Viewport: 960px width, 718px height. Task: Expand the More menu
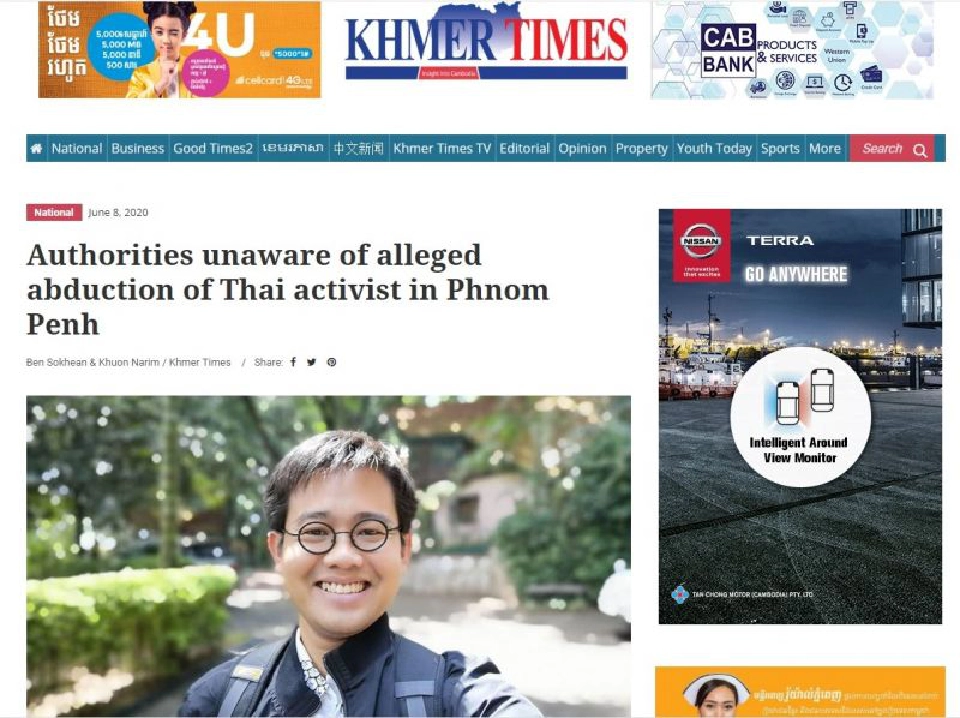825,149
